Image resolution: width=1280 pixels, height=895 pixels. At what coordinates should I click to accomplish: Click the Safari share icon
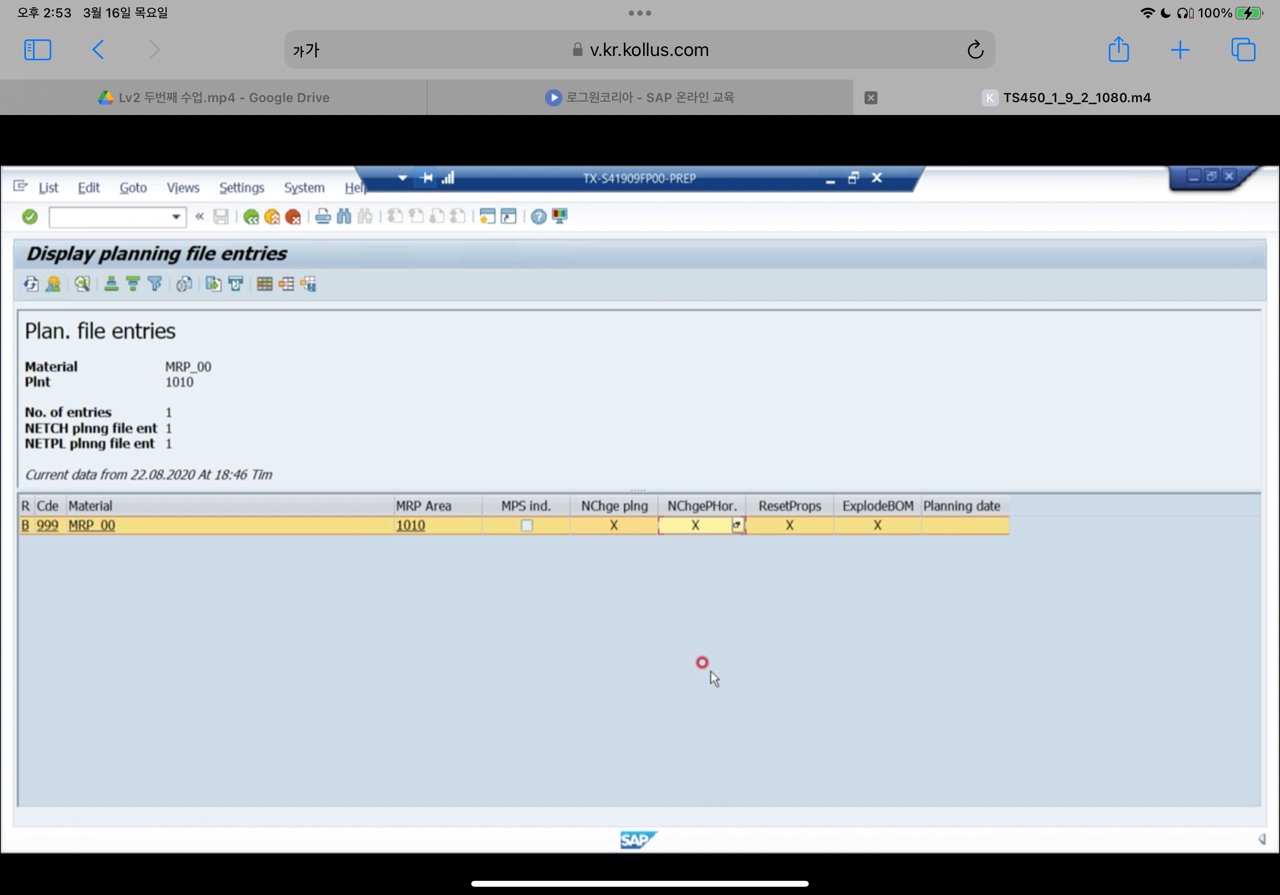(1119, 49)
